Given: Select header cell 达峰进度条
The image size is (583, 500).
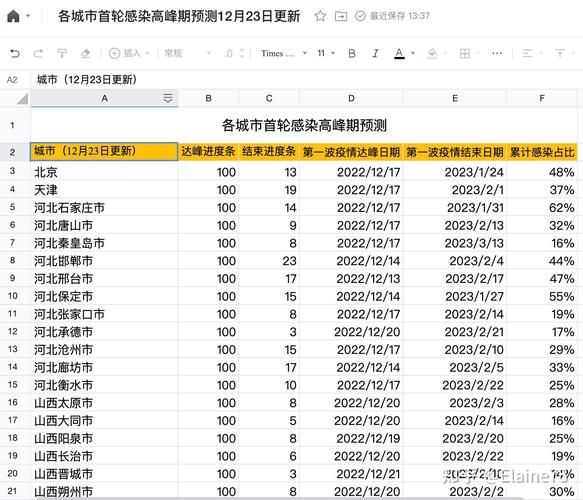Looking at the screenshot, I should 208,152.
